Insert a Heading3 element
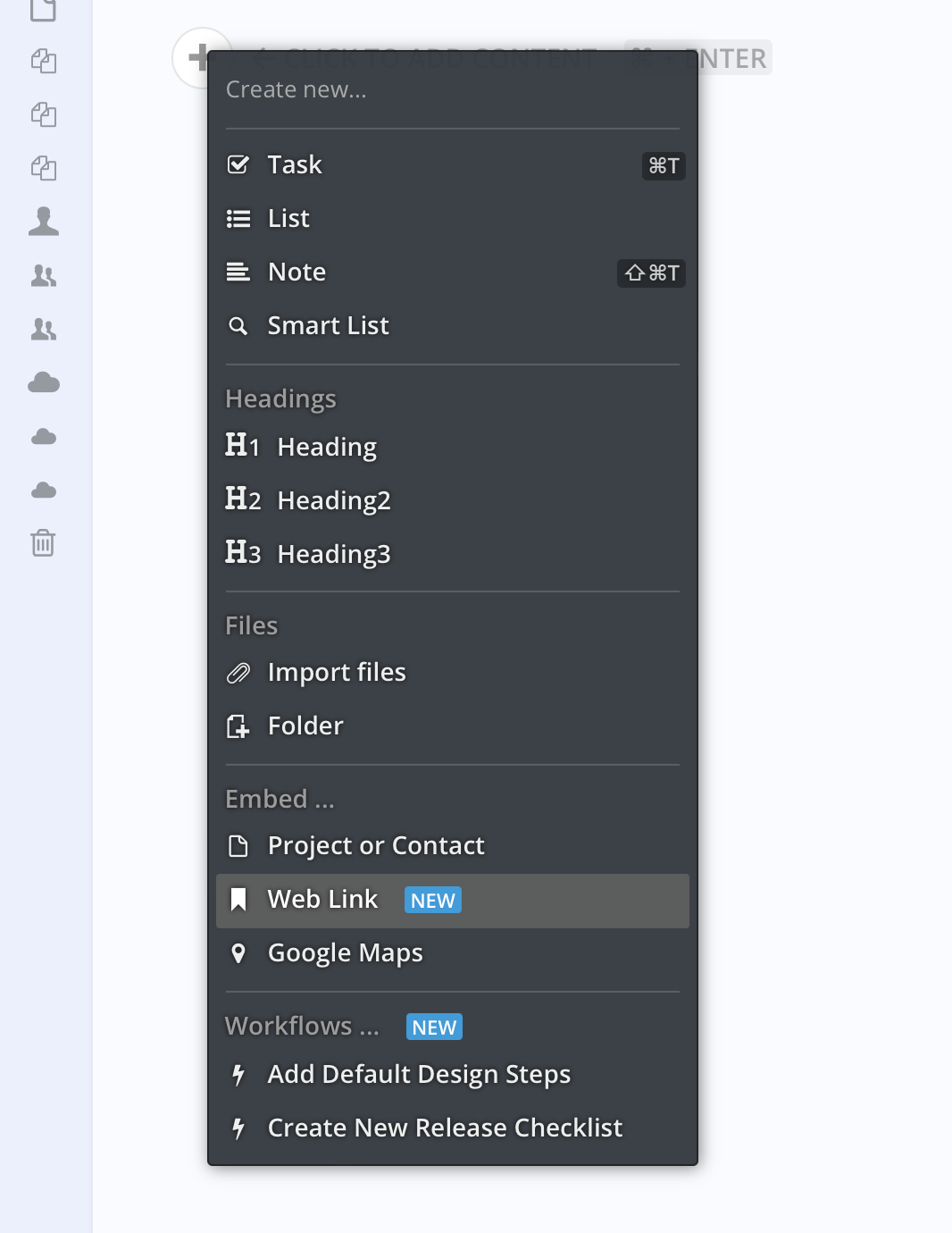The height and width of the screenshot is (1233, 952). tap(452, 553)
